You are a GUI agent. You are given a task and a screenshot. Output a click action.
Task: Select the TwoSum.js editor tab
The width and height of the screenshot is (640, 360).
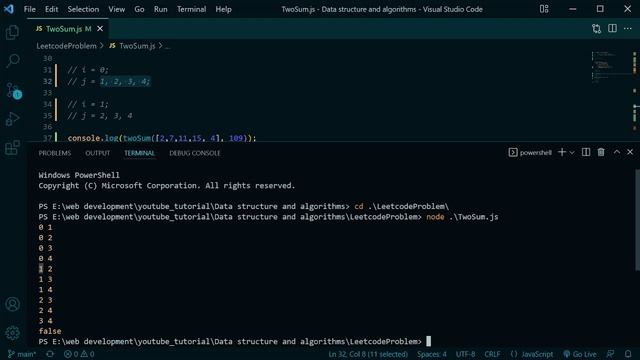(x=69, y=29)
